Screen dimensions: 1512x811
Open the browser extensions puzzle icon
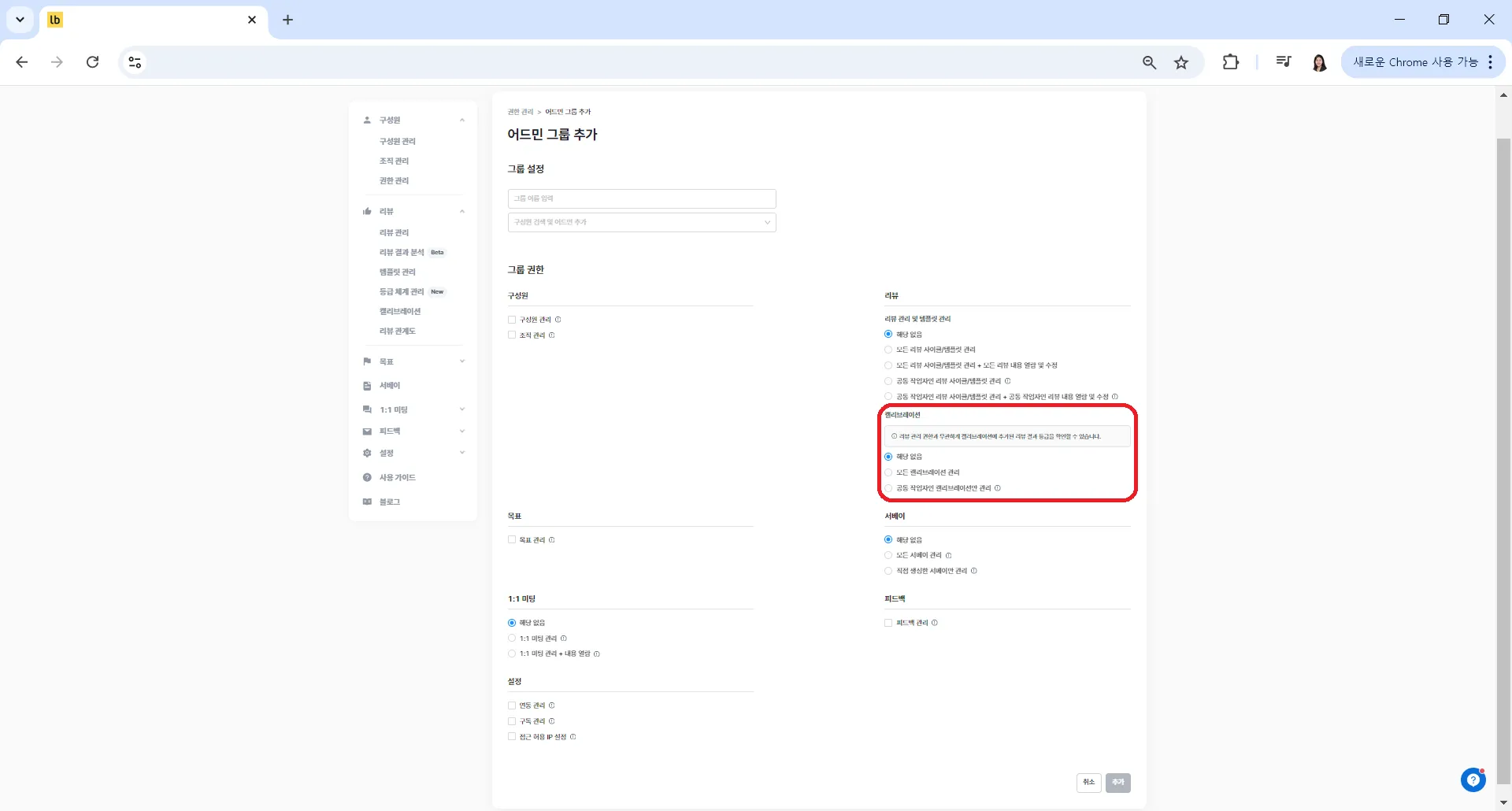tap(1230, 62)
